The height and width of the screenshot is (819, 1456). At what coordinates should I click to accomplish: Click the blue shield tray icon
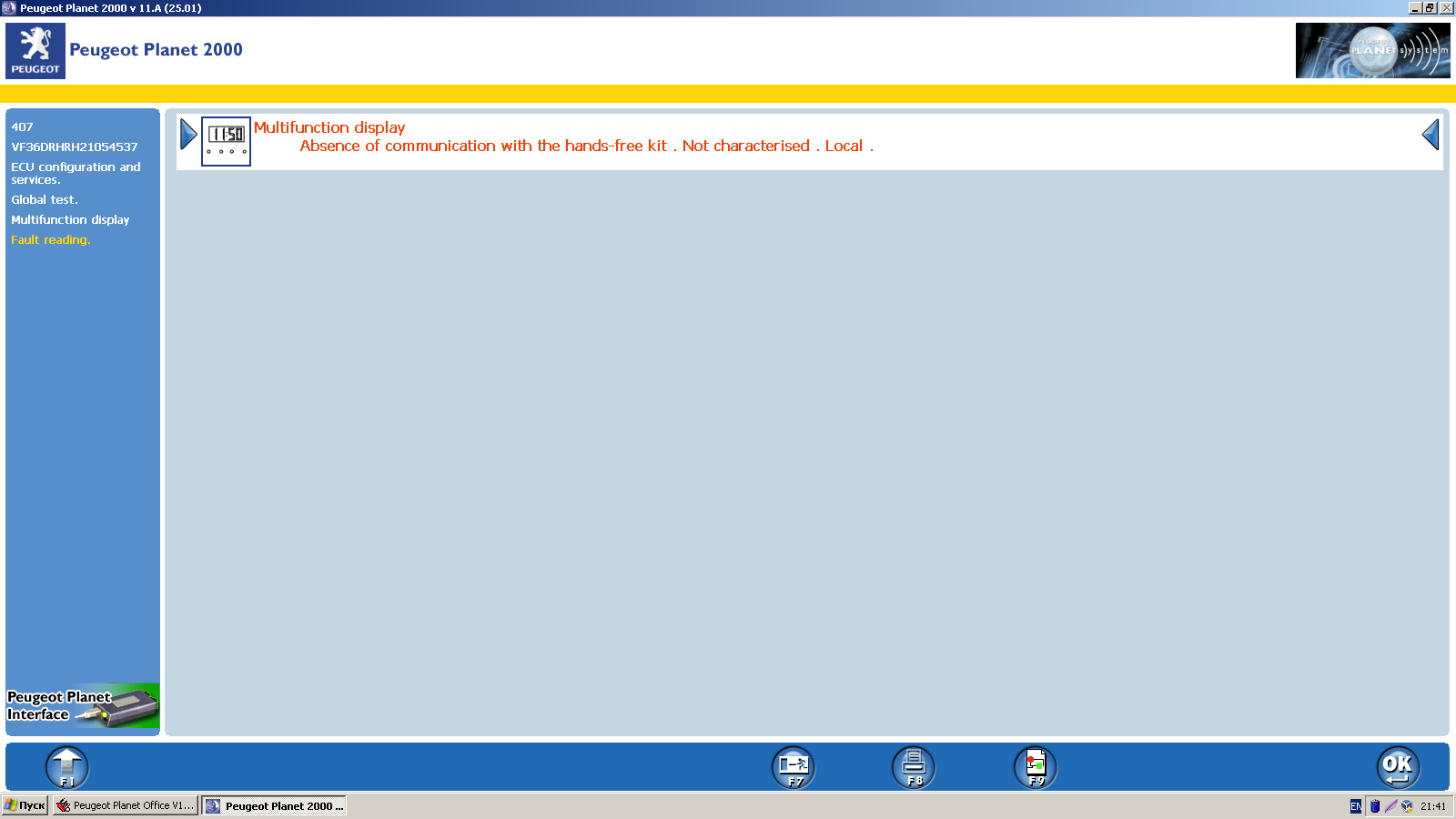(1375, 806)
